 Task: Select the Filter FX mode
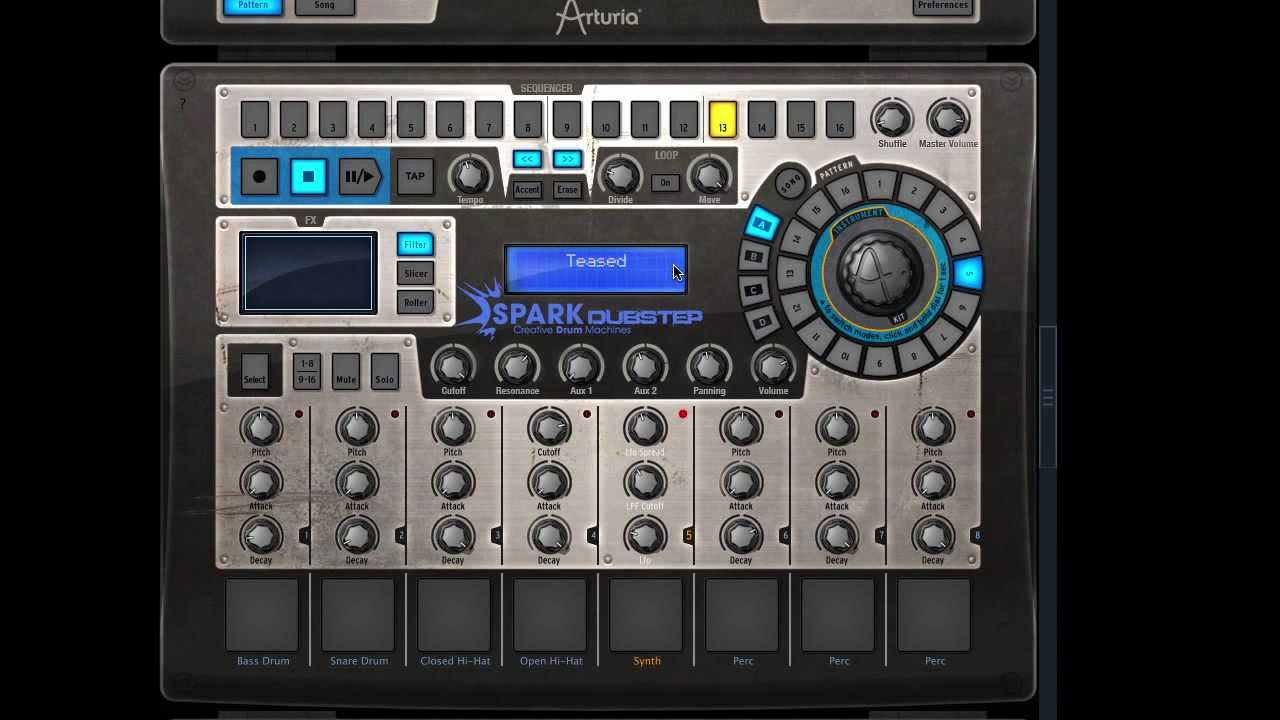click(x=415, y=245)
